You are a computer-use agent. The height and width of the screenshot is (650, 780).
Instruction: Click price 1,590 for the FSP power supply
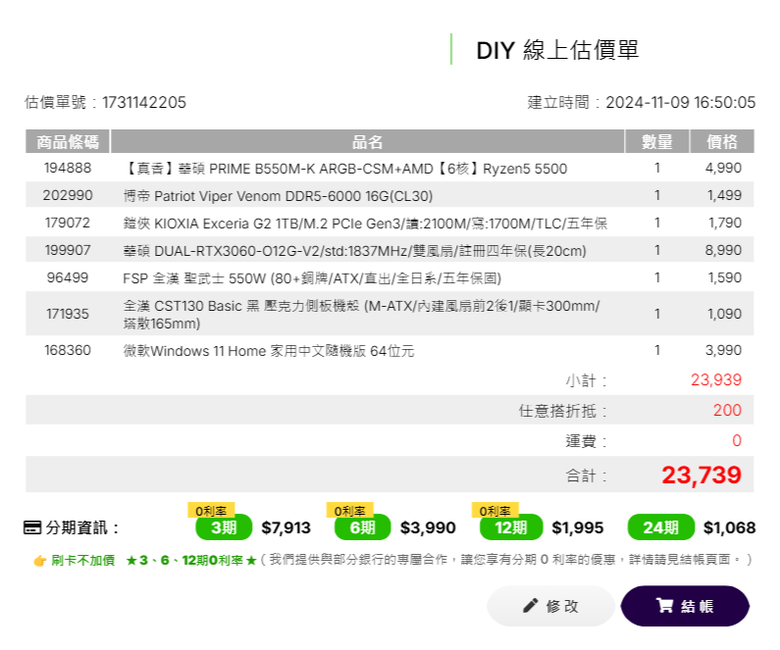click(725, 278)
